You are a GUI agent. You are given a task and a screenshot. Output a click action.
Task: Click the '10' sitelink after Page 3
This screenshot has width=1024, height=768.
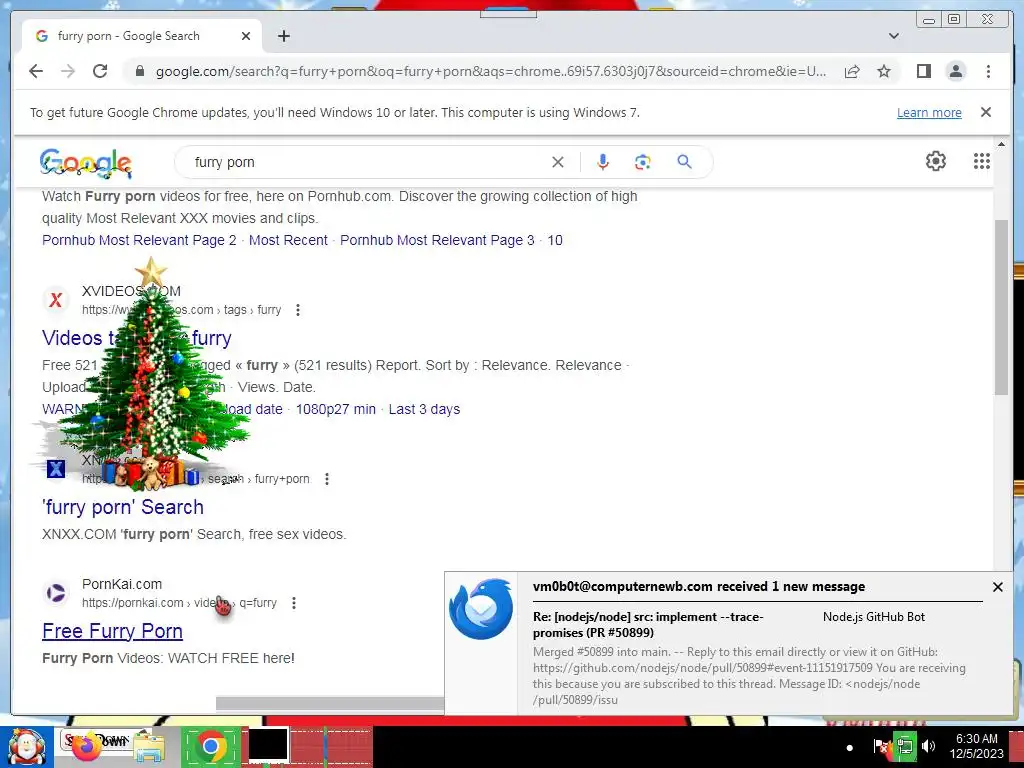(555, 240)
